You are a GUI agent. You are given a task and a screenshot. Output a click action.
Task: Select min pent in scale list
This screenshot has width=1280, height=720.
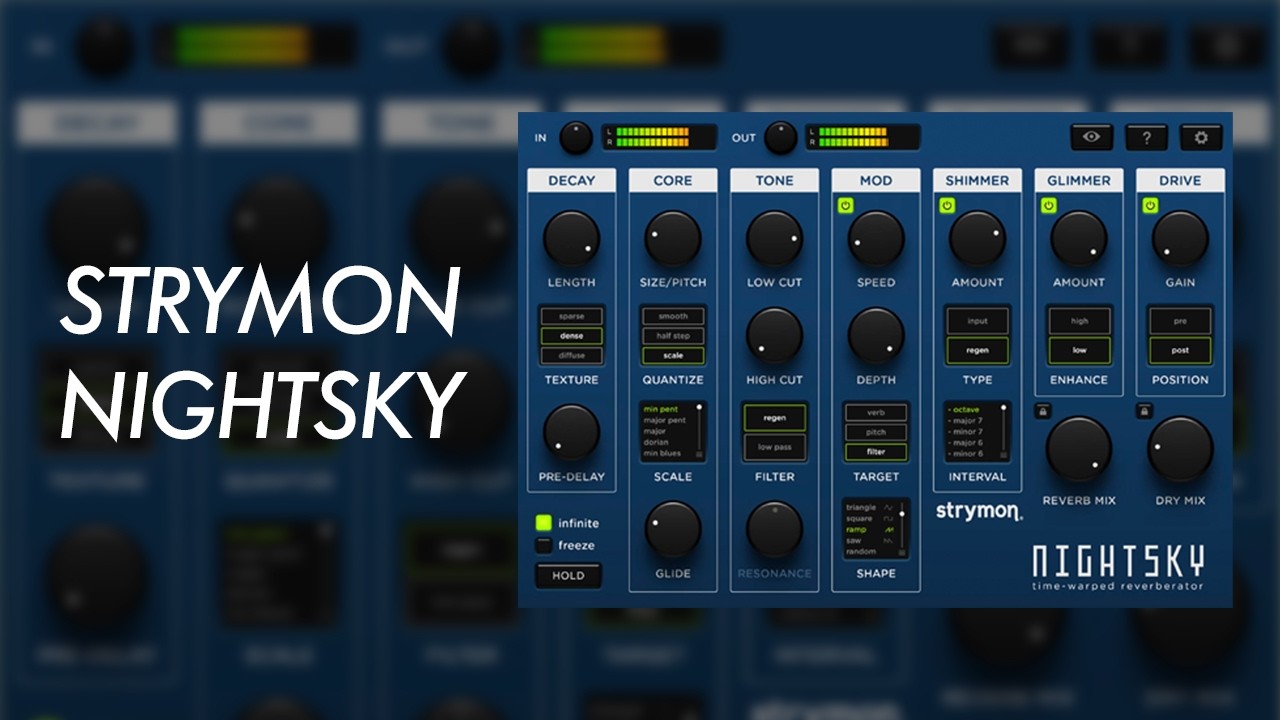pos(662,410)
